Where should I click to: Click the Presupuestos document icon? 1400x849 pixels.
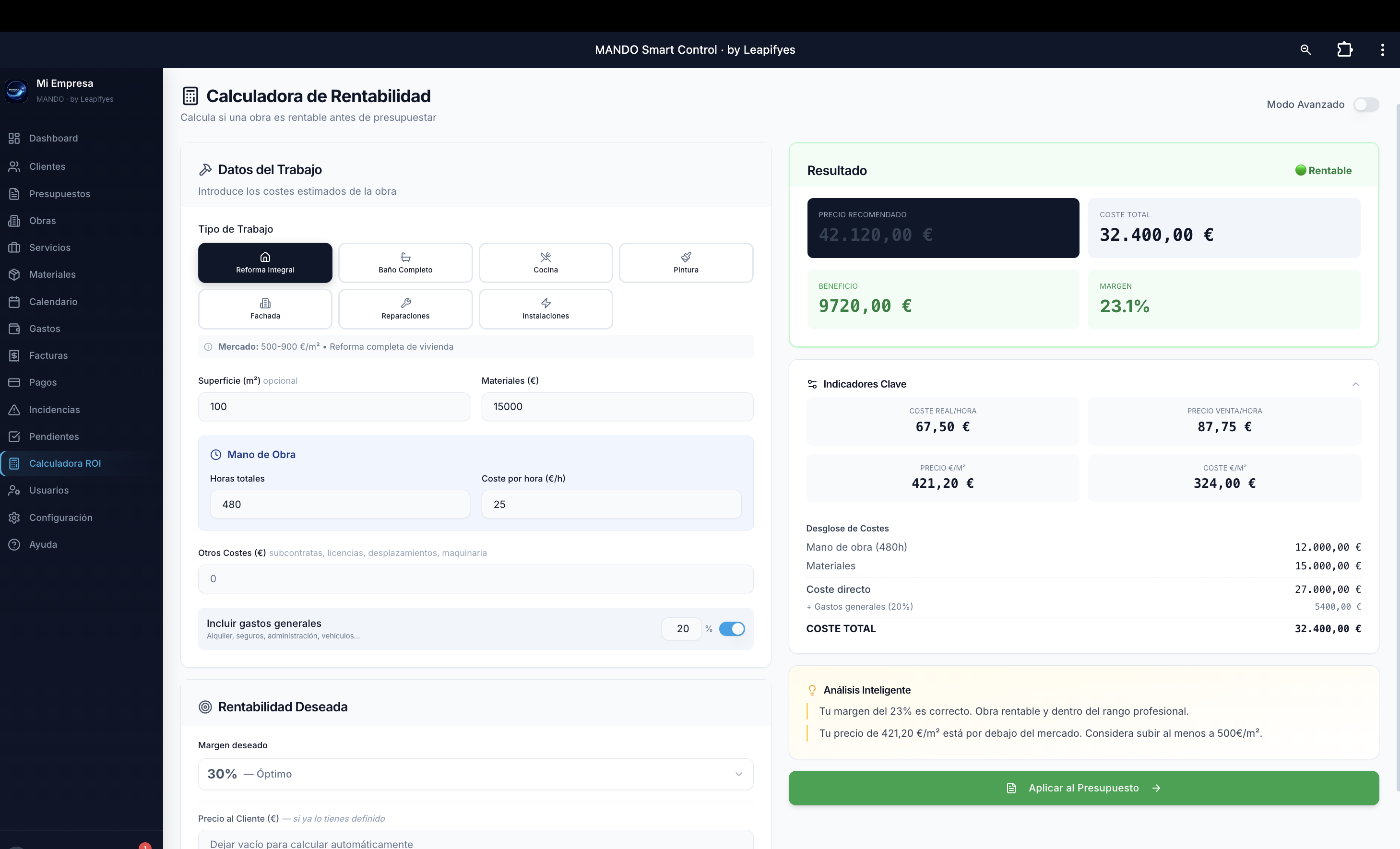(x=14, y=194)
